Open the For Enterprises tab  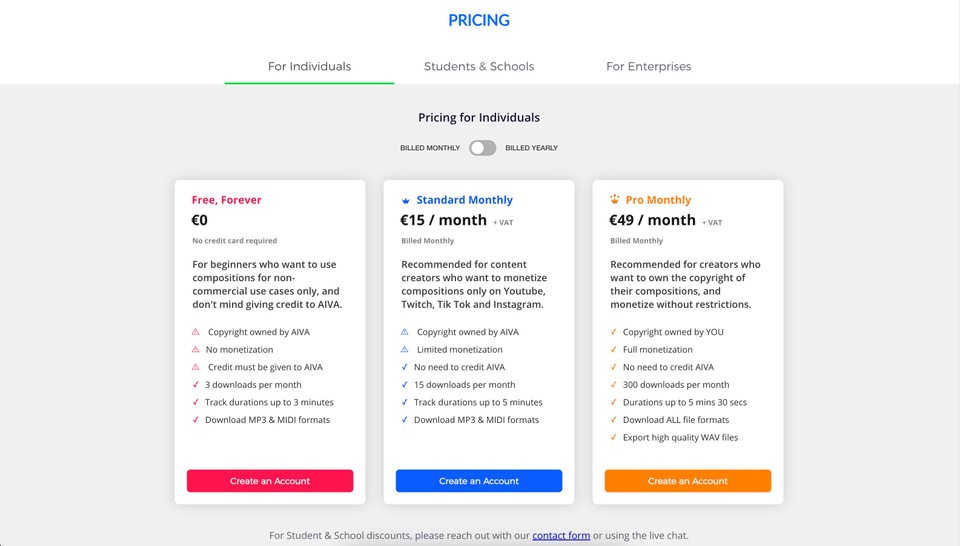pyautogui.click(x=648, y=66)
